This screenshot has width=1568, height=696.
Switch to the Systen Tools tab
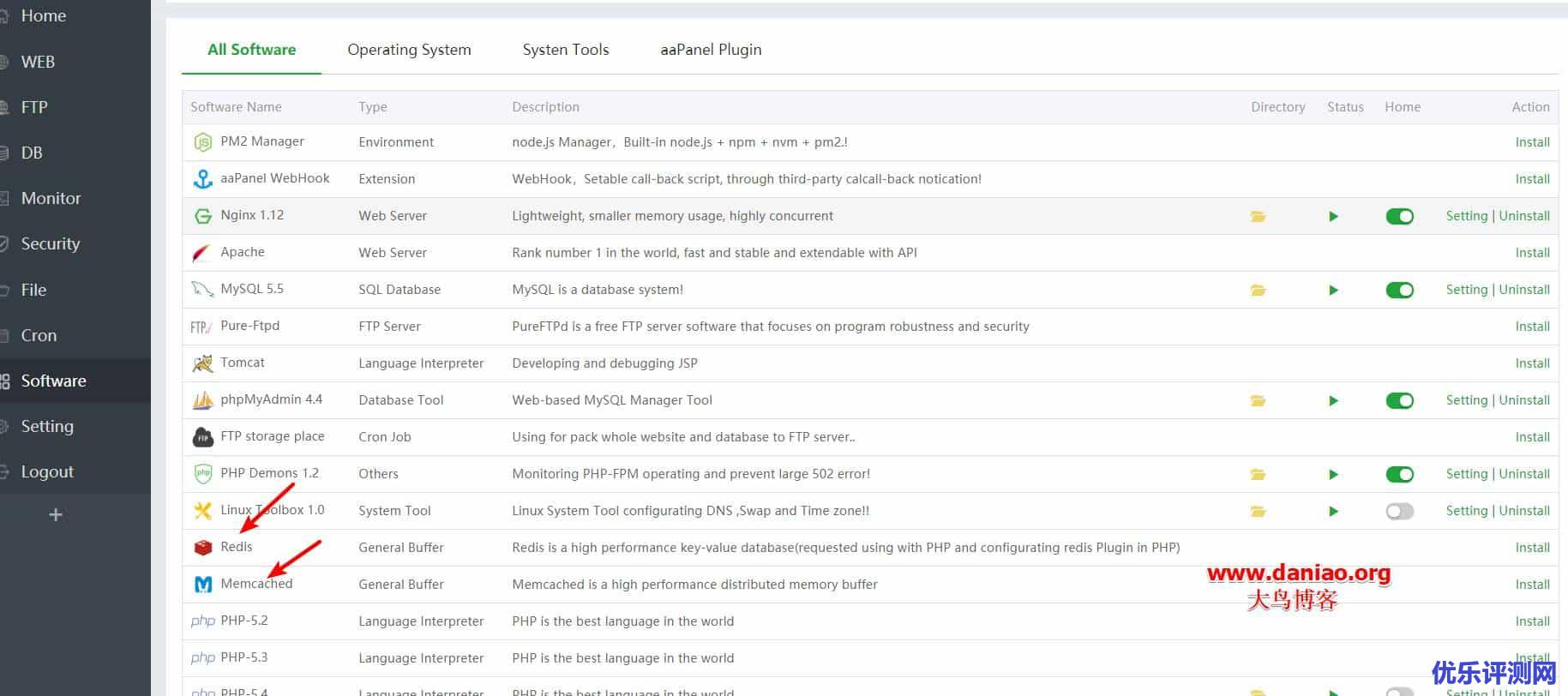point(566,50)
